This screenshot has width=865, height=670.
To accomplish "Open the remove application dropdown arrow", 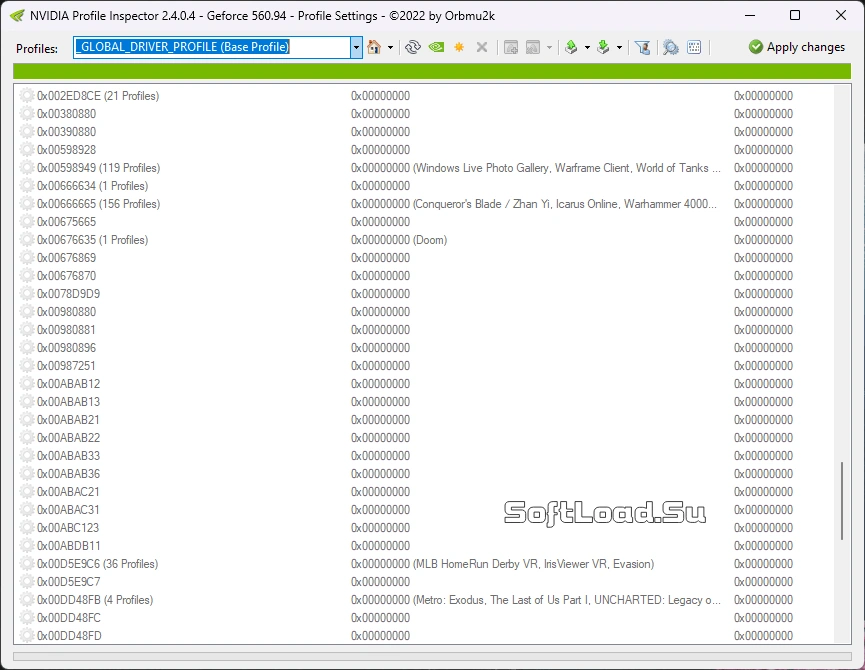I will tap(549, 47).
